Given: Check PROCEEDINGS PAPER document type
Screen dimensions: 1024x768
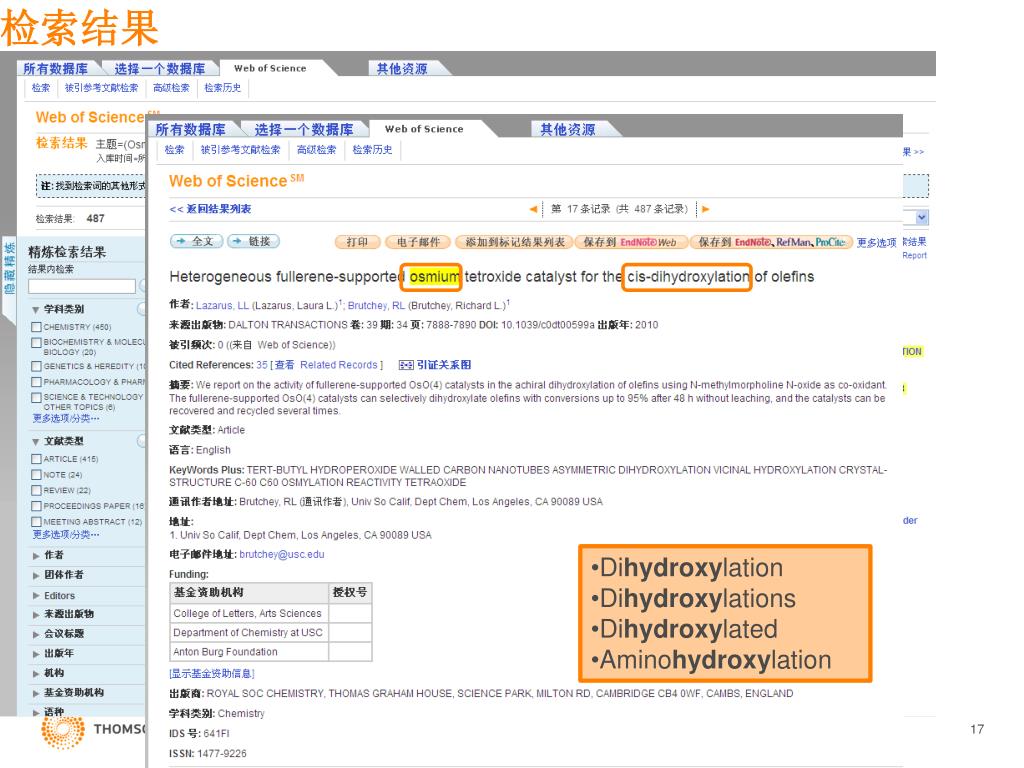Looking at the screenshot, I should point(37,506).
